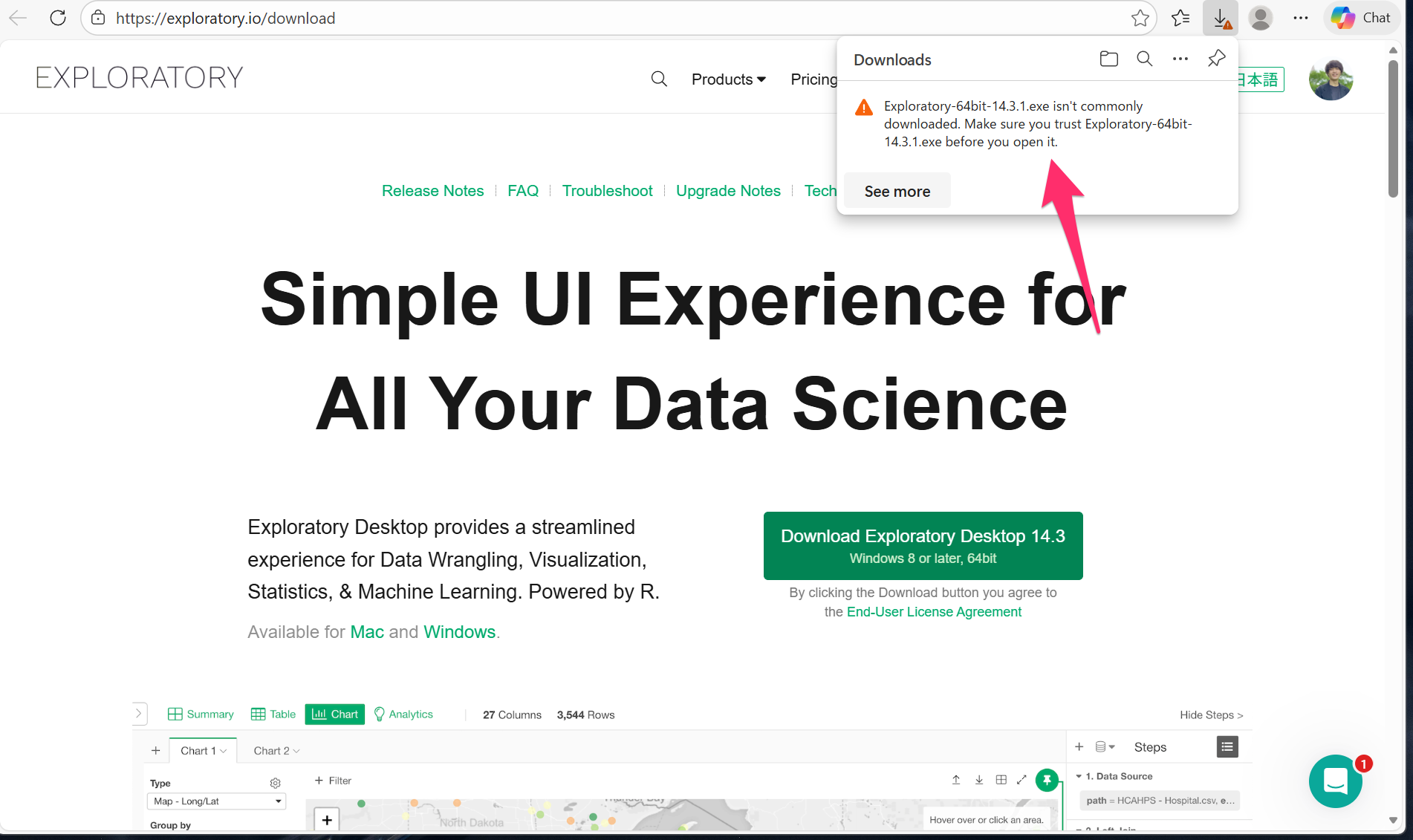Screen dimensions: 1413x840
Task: Click the browser refresh button
Action: click(x=58, y=18)
